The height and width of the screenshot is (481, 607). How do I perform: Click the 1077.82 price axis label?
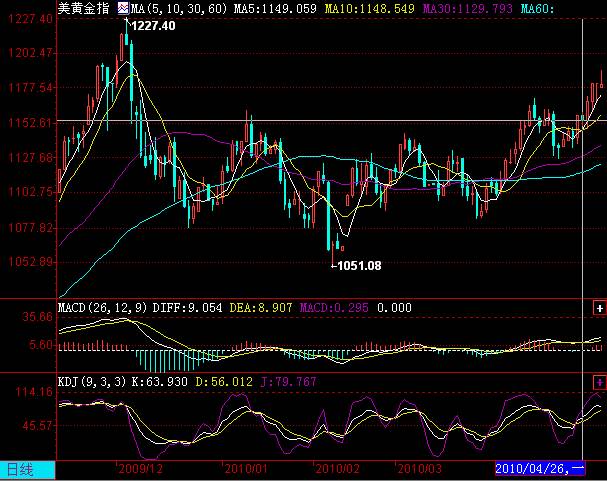point(30,228)
